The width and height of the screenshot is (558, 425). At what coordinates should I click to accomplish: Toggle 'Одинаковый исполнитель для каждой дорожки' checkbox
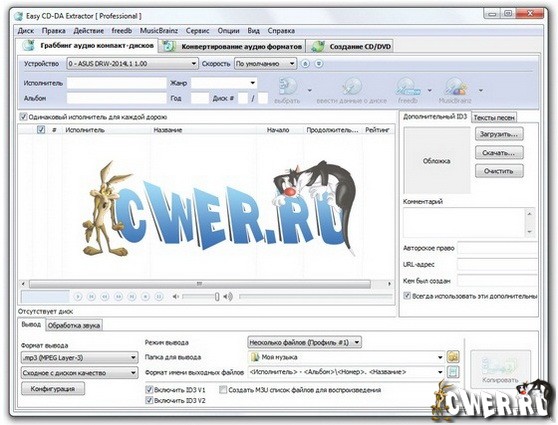click(x=23, y=116)
